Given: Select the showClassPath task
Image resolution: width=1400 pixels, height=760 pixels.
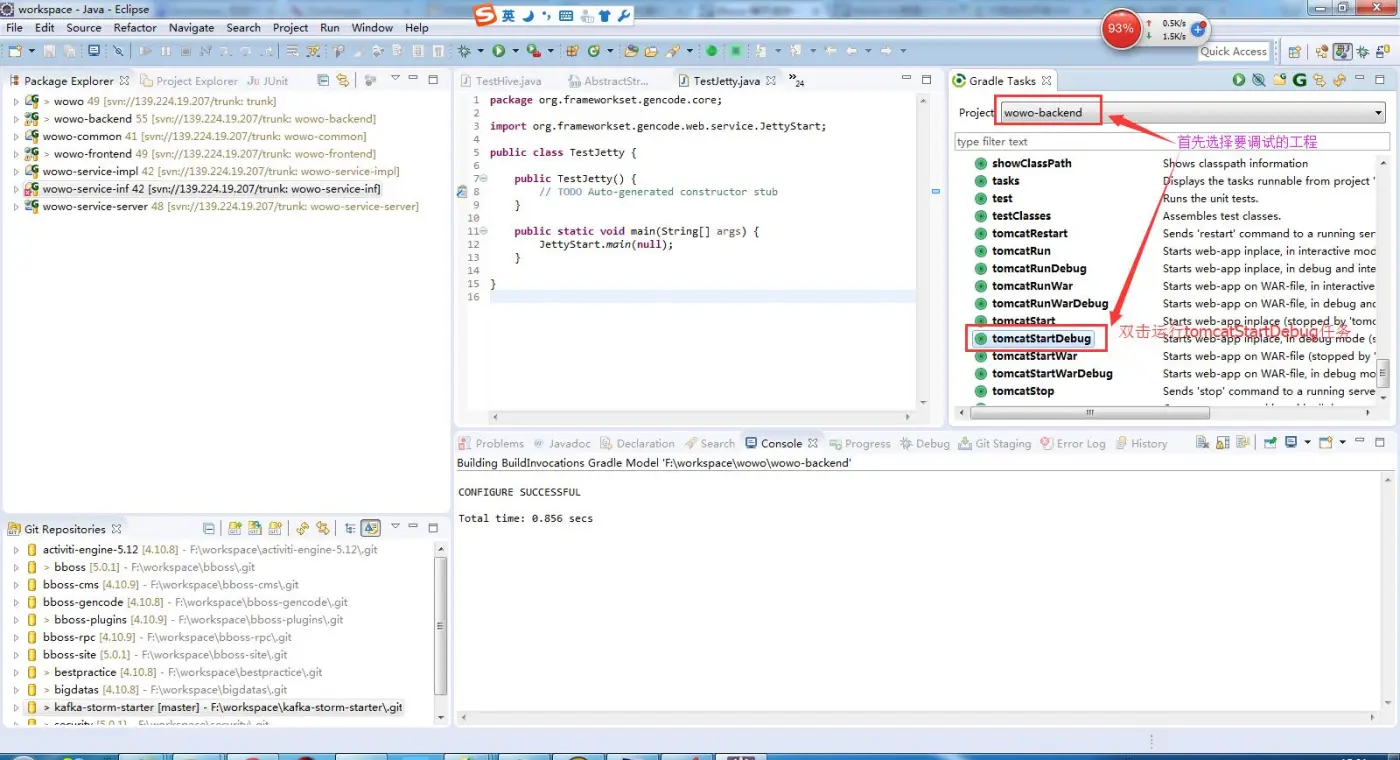Looking at the screenshot, I should 1031,163.
